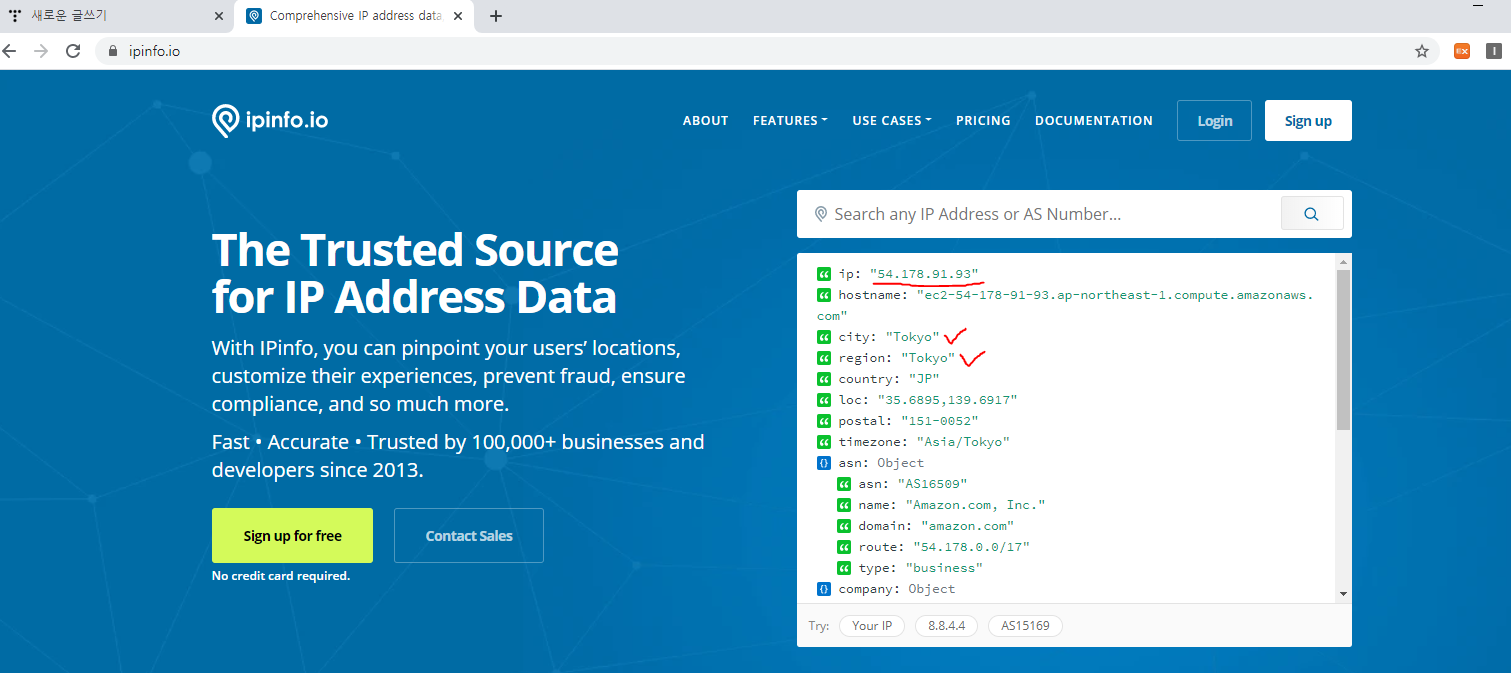The height and width of the screenshot is (673, 1511).
Task: Click the string icon beside type
Action: pos(844,568)
